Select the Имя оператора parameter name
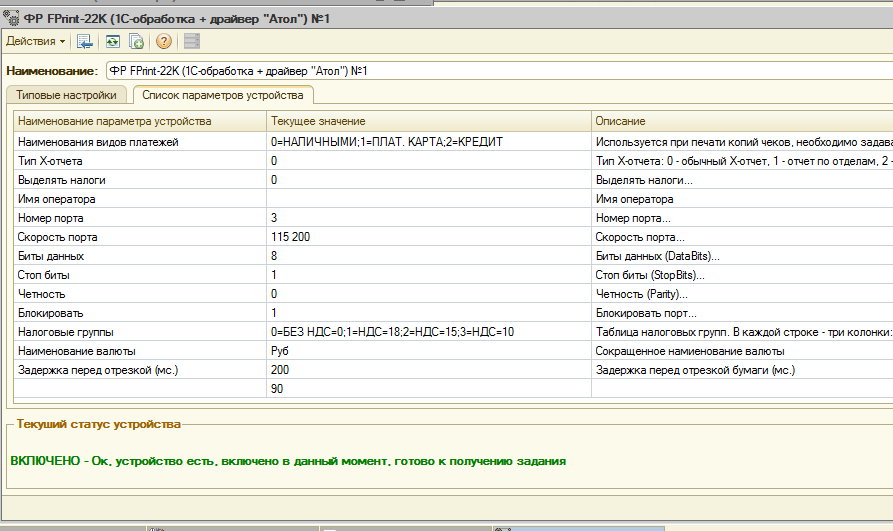Viewport: 893px width, 531px height. pos(56,199)
